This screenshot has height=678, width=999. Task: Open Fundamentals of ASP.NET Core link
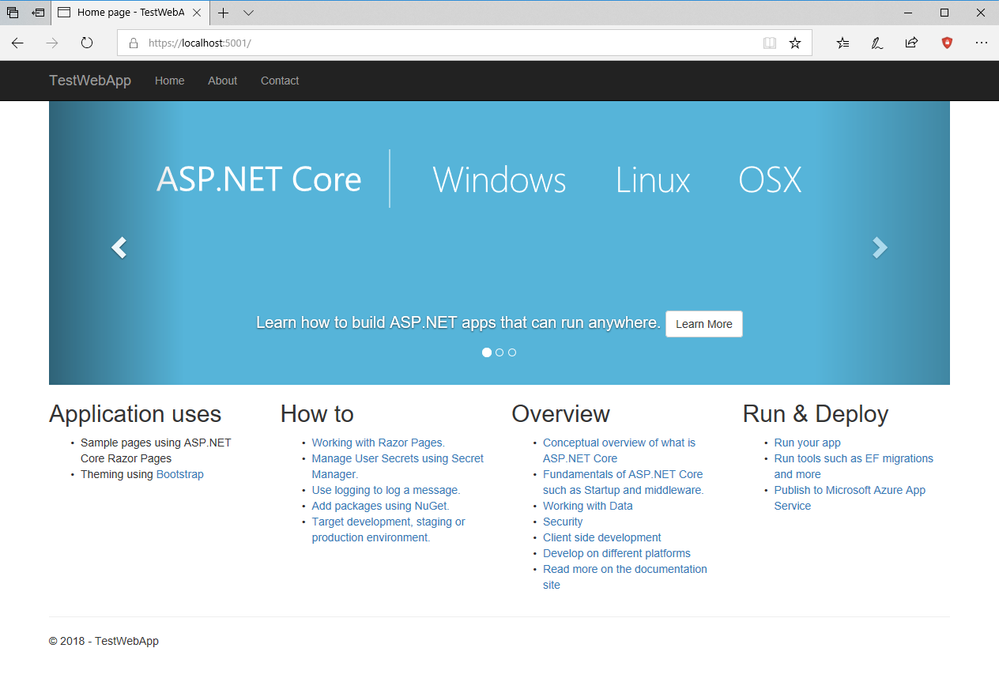[x=623, y=482]
